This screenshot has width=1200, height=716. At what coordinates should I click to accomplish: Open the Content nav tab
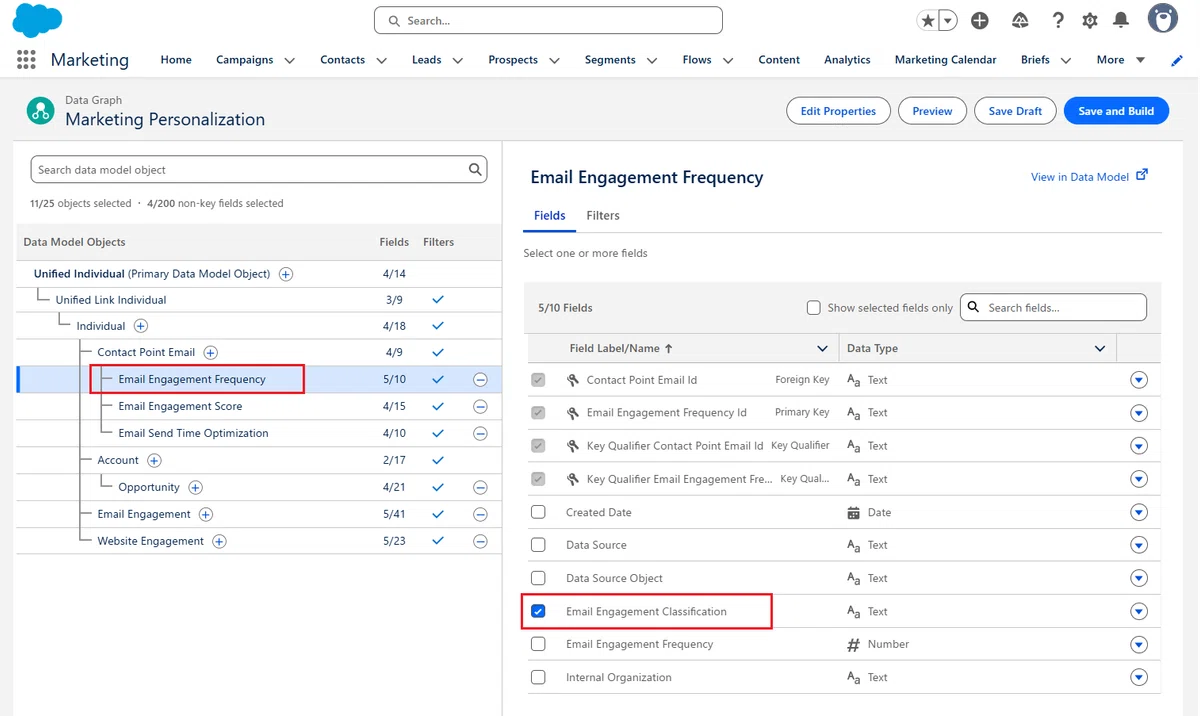point(779,60)
